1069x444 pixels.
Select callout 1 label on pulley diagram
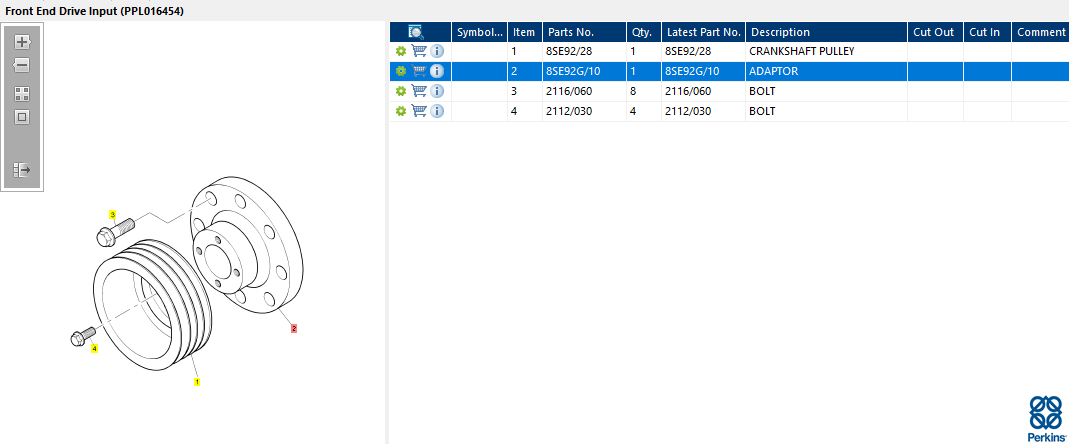pyautogui.click(x=197, y=381)
